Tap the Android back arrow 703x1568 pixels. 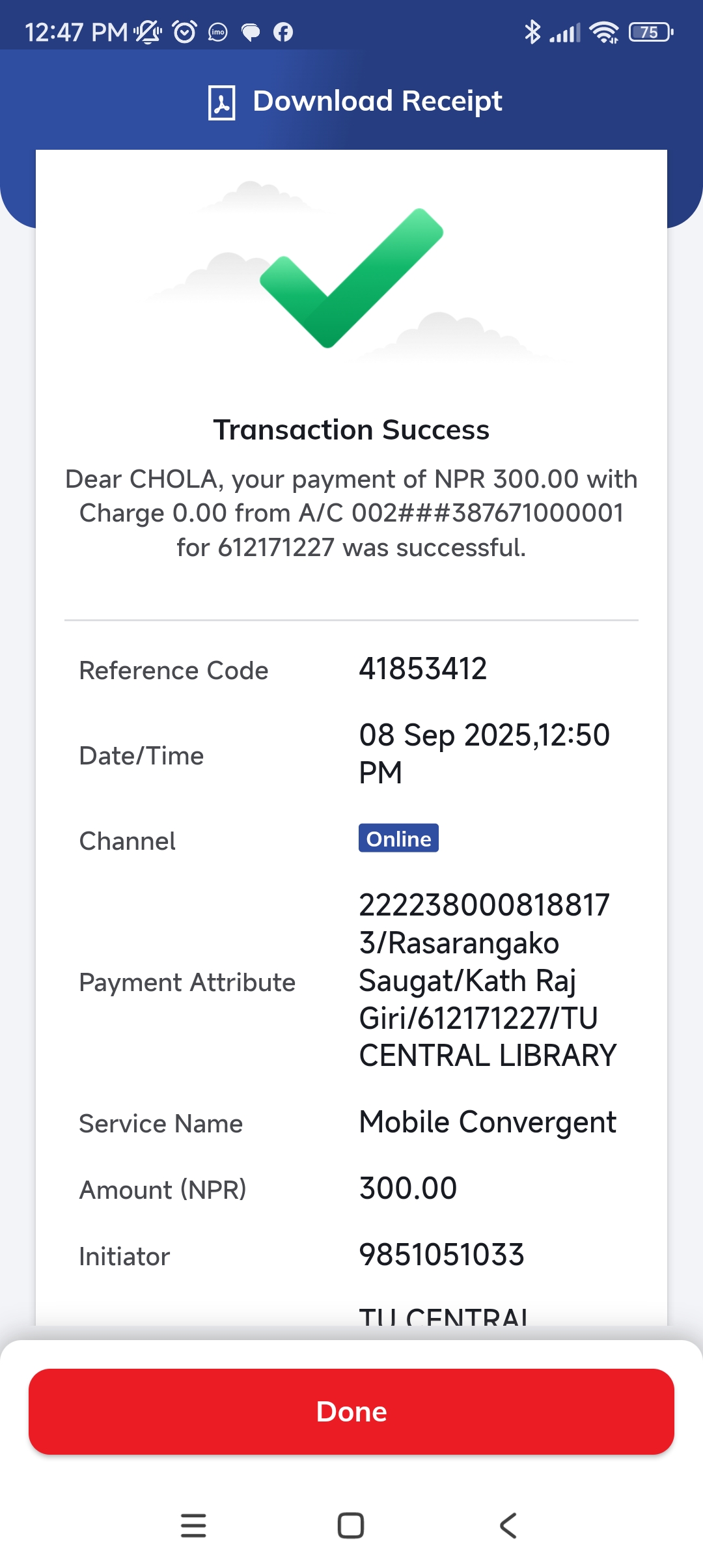pos(508,1525)
